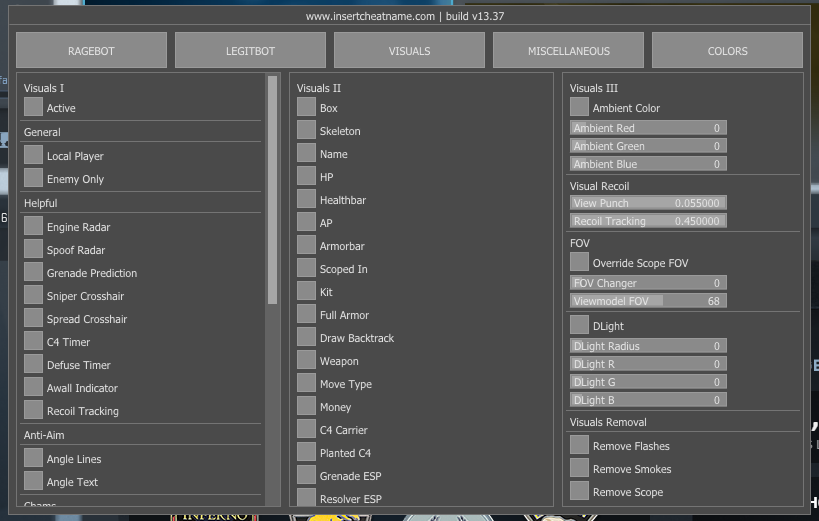Screen dimensions: 819x521
Task: Enable Grenade Prediction checkbox
Action: point(34,273)
